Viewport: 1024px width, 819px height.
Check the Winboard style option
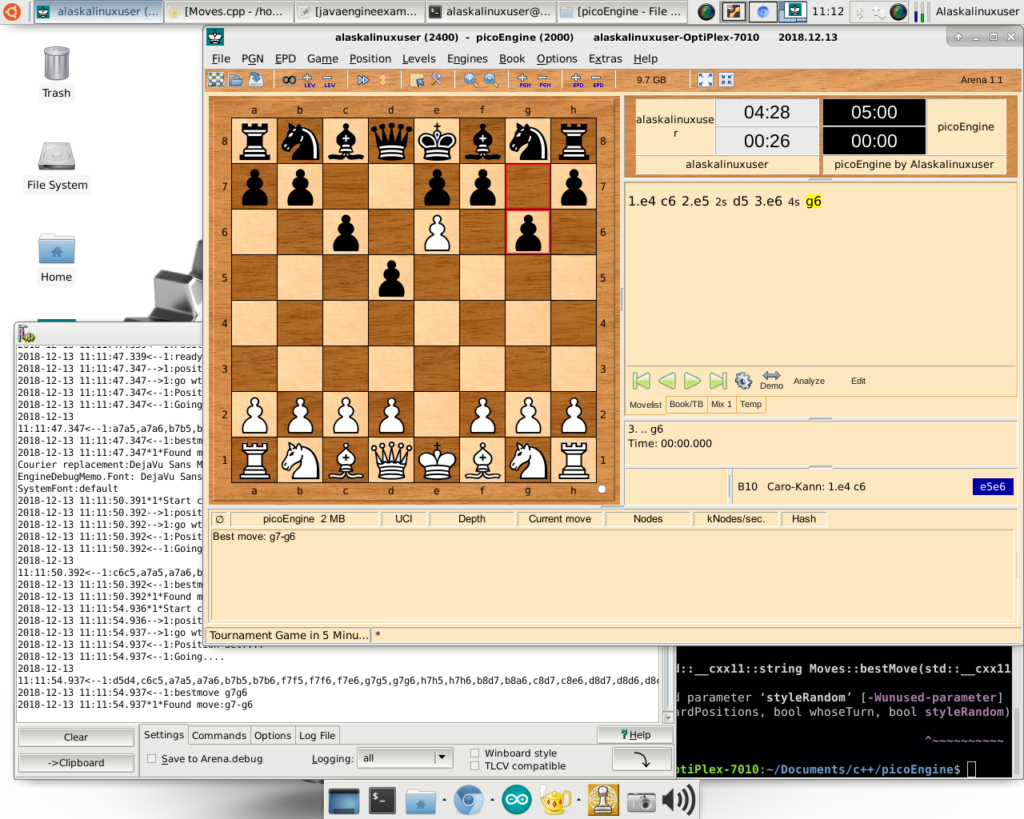pyautogui.click(x=475, y=753)
